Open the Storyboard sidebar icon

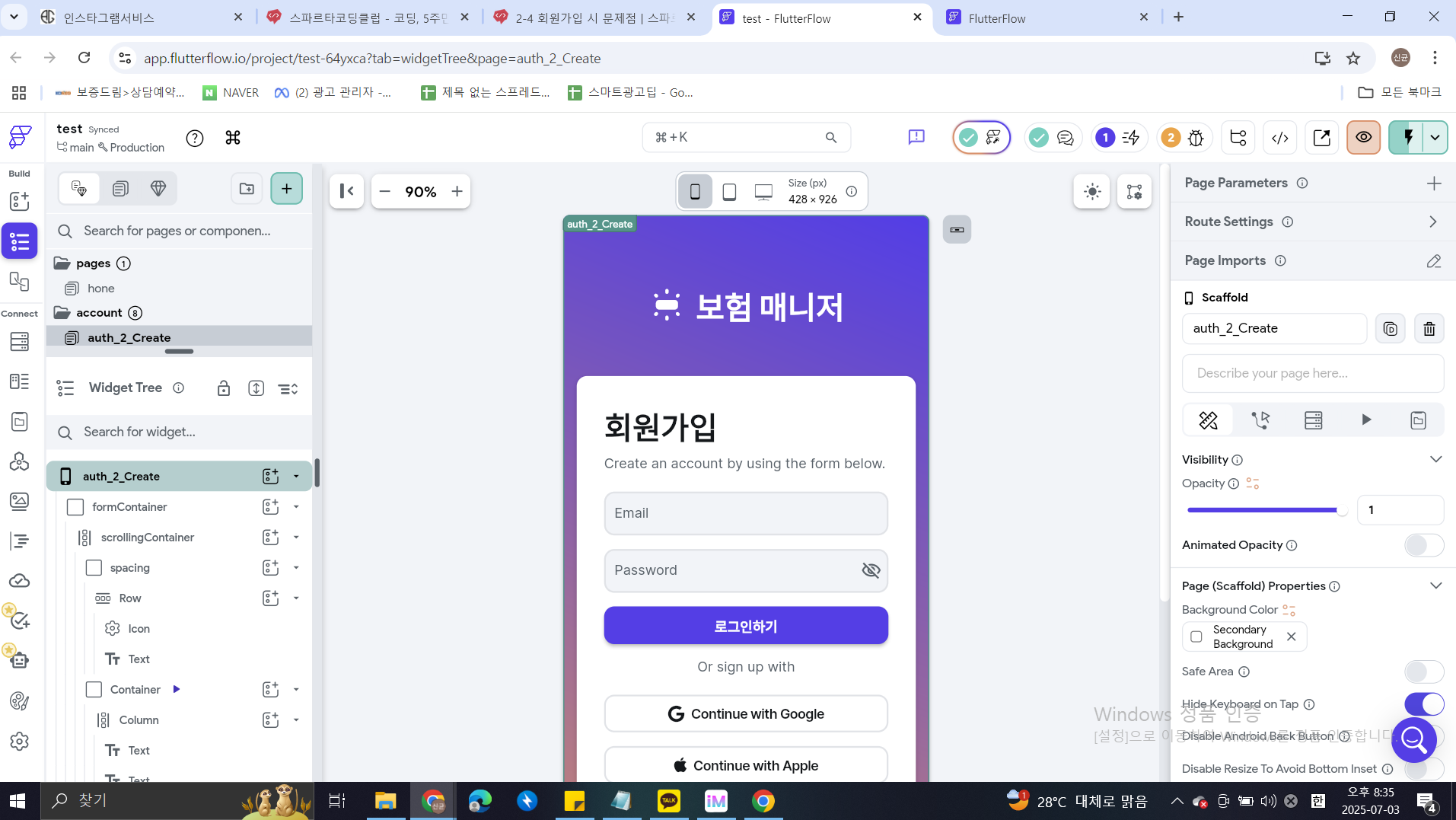pyautogui.click(x=19, y=282)
